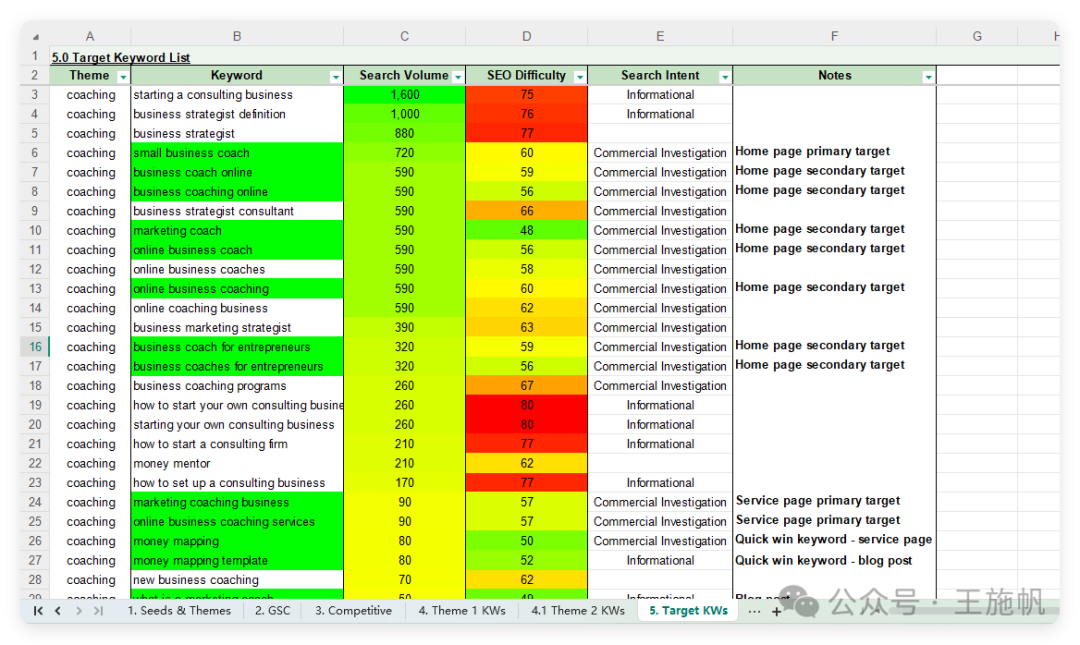Open the Keyword column filter dropdown
1080x645 pixels.
(x=335, y=77)
